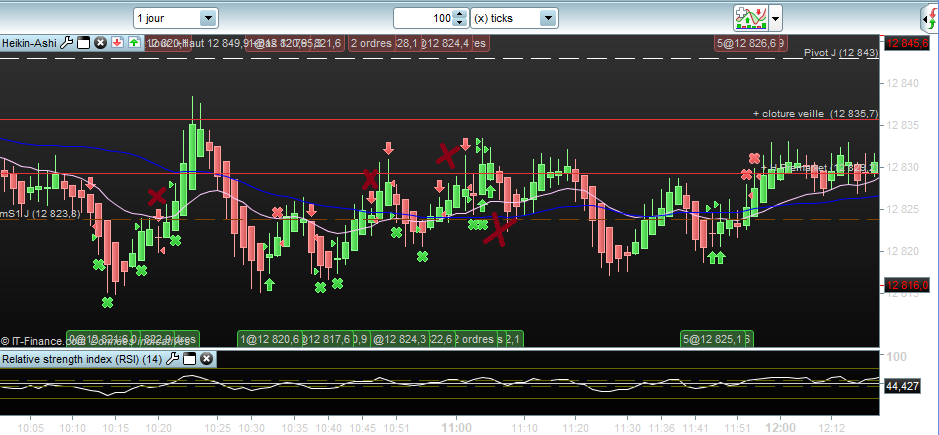Click the 'Heikin-Ashi' panel title
The width and height of the screenshot is (939, 435).
[29, 43]
